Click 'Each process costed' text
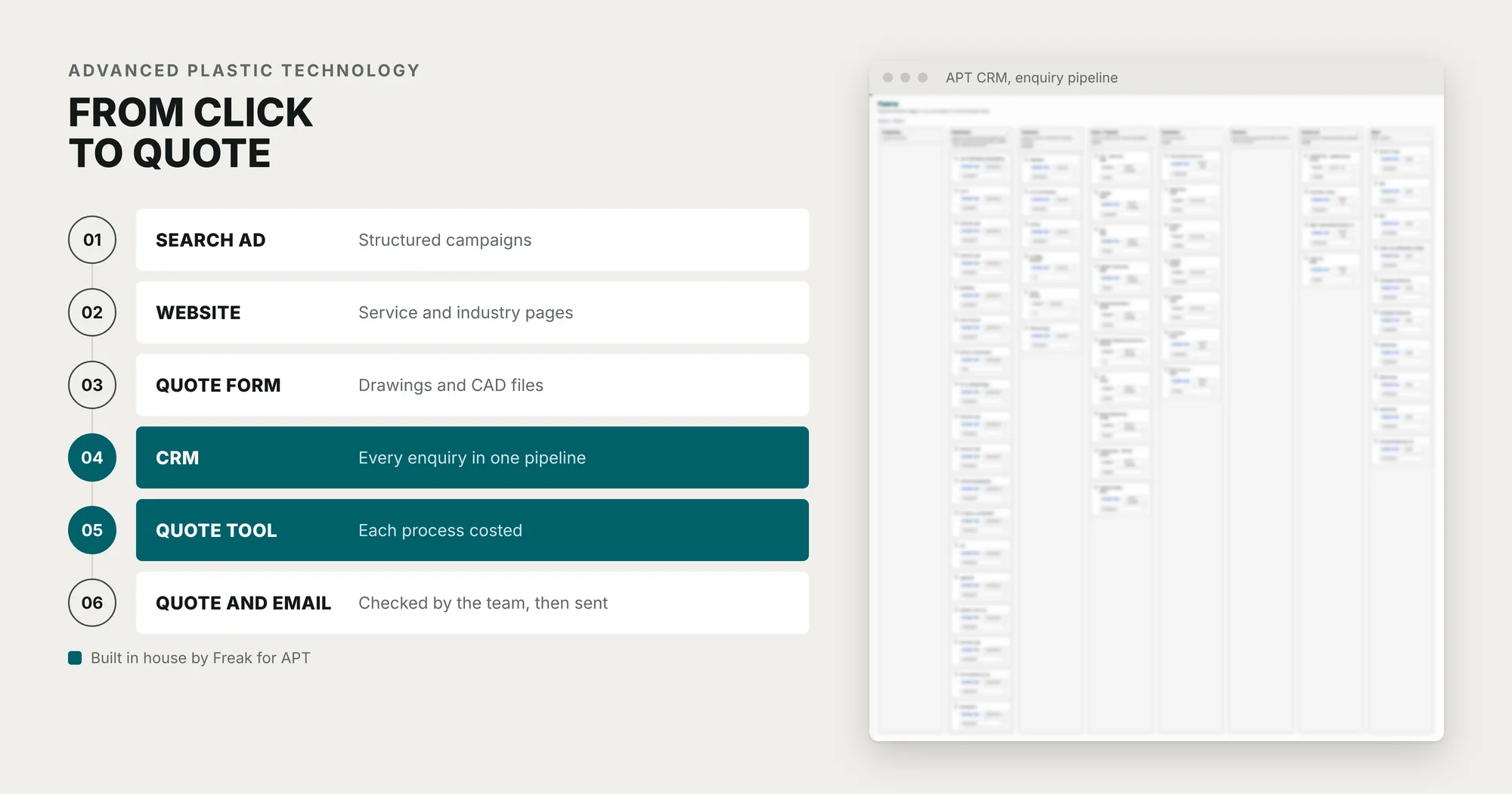The image size is (1512, 794). [440, 531]
